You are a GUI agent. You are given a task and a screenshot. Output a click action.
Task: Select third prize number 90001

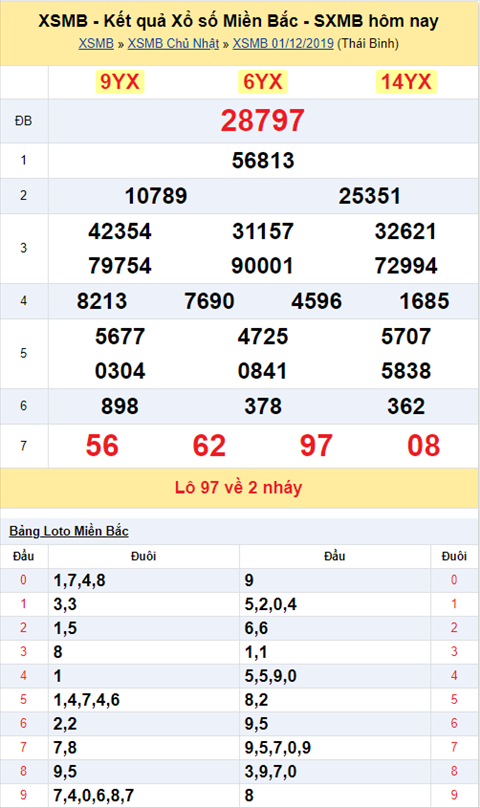(262, 266)
